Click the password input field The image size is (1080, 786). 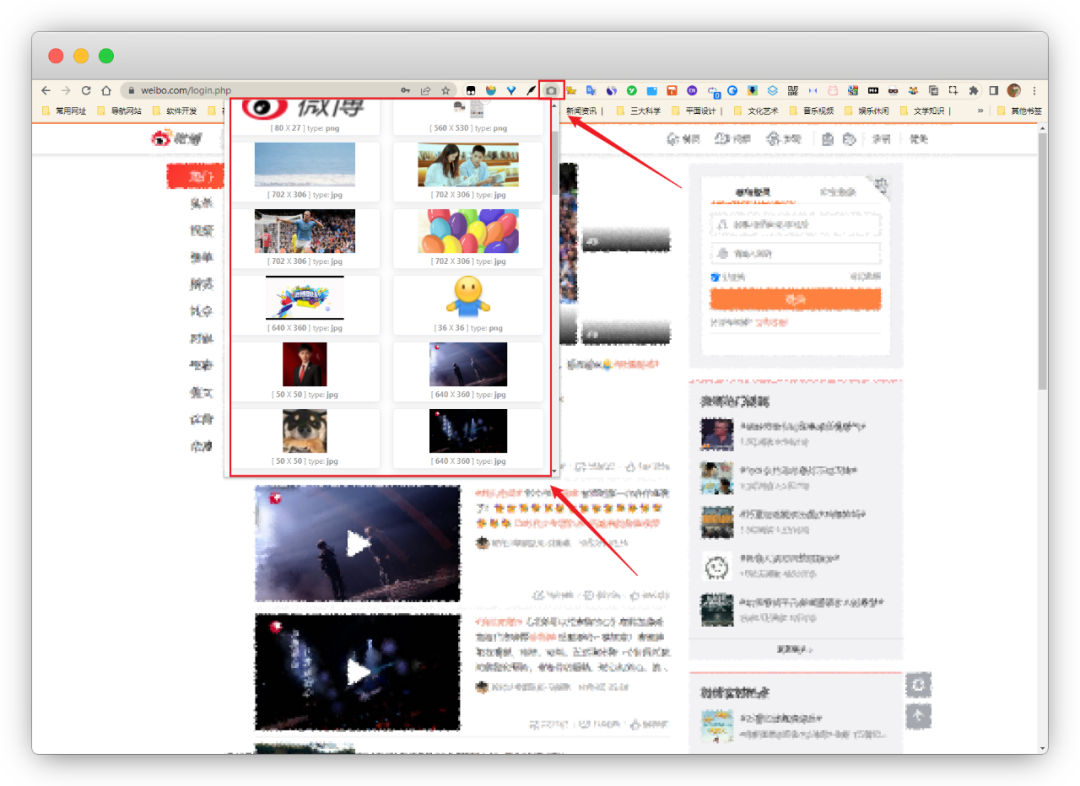(796, 254)
